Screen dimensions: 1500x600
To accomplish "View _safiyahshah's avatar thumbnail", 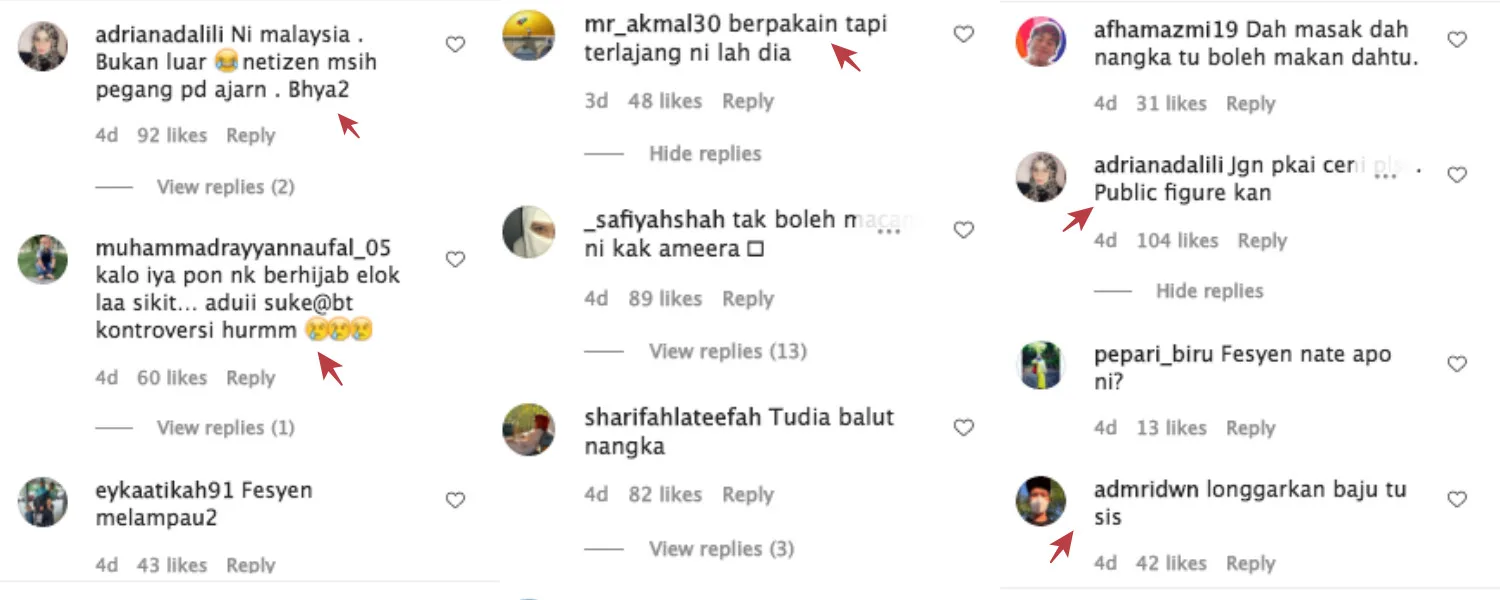I will 528,232.
